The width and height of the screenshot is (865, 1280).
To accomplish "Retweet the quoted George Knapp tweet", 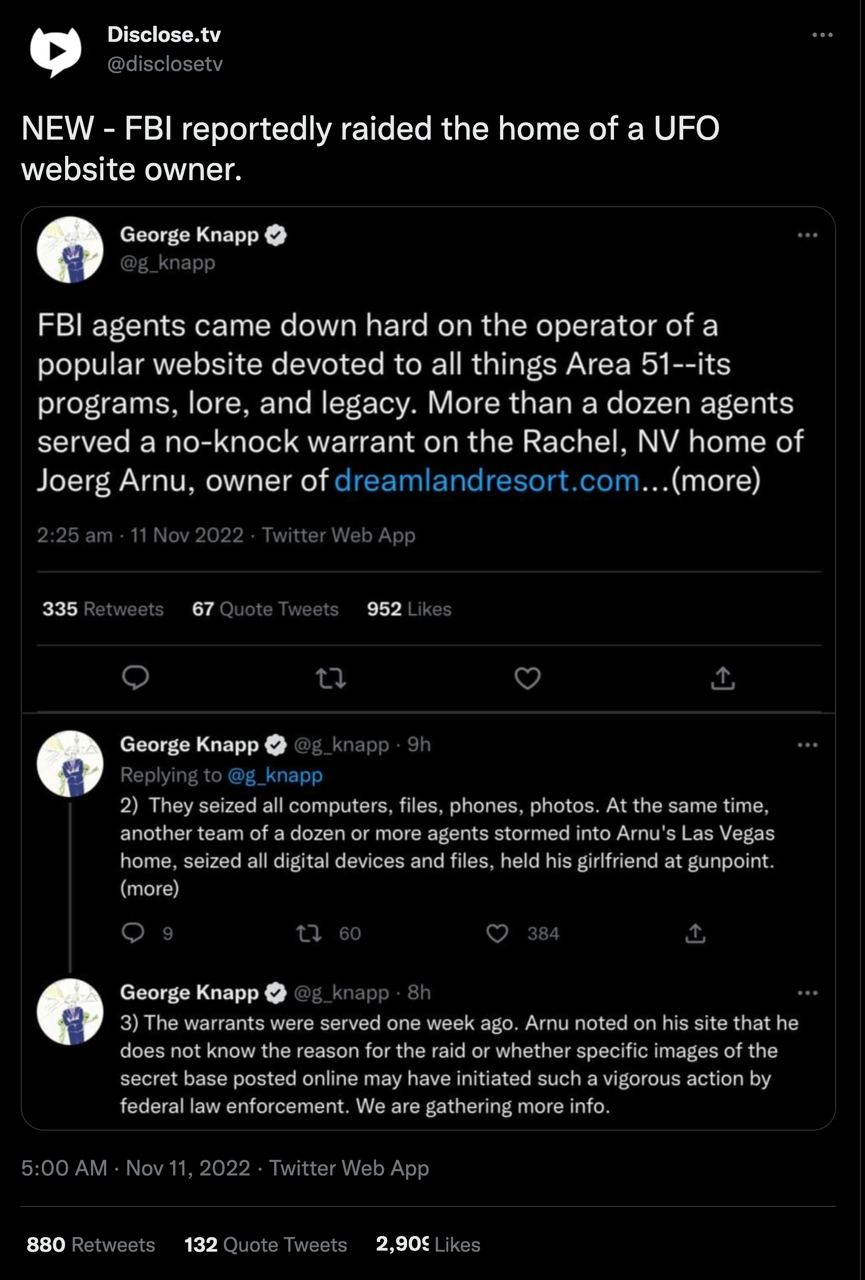I will click(x=331, y=678).
